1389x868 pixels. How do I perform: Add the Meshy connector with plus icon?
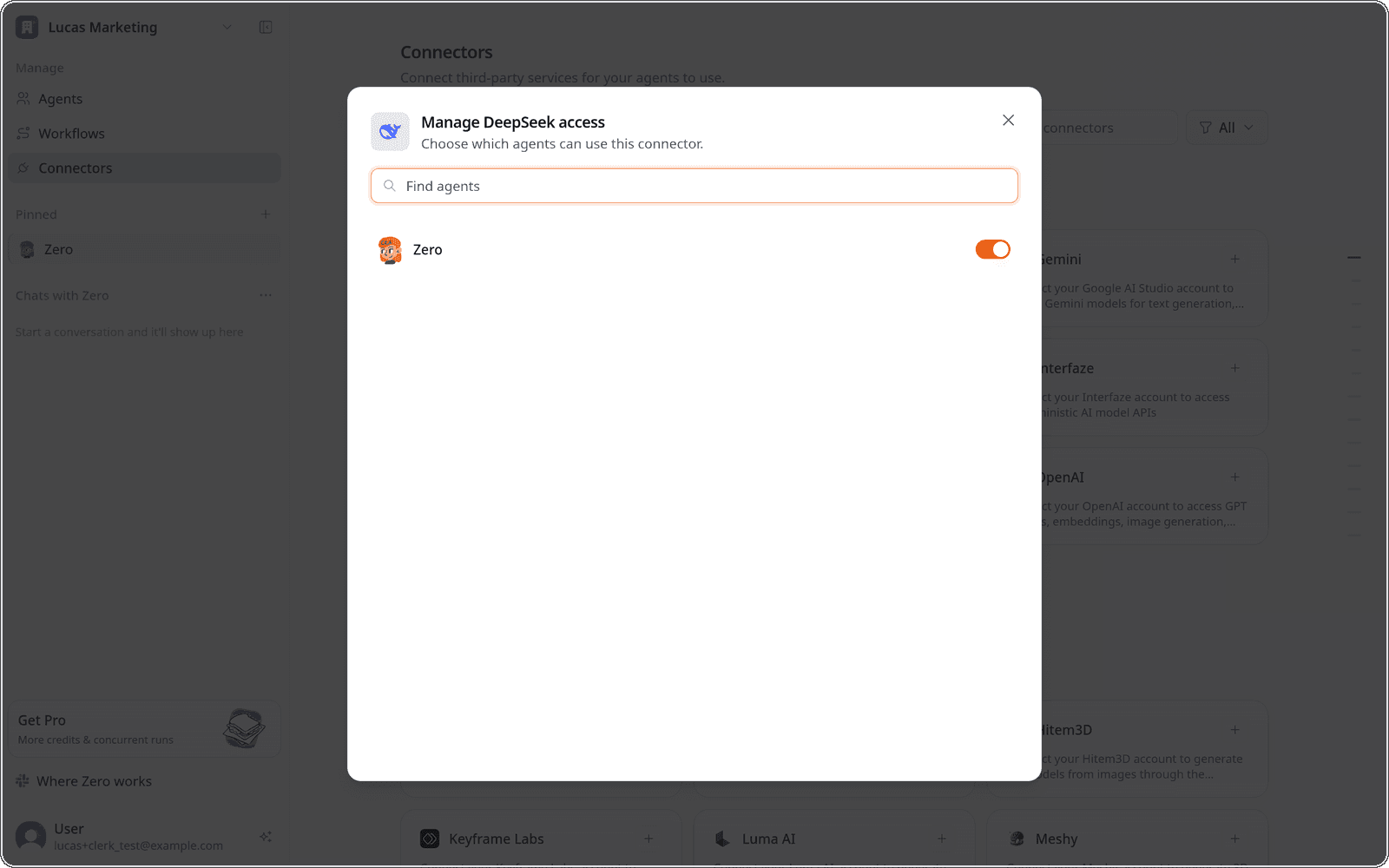coord(1234,838)
